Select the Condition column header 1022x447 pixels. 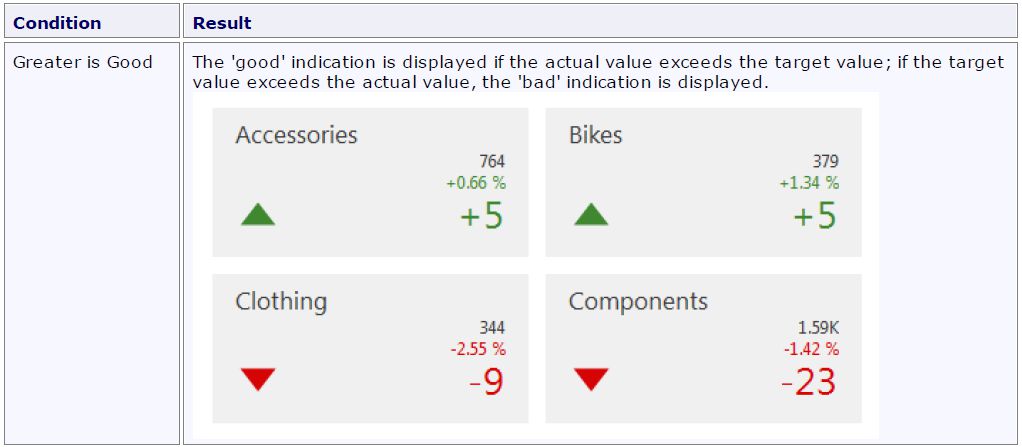click(57, 22)
